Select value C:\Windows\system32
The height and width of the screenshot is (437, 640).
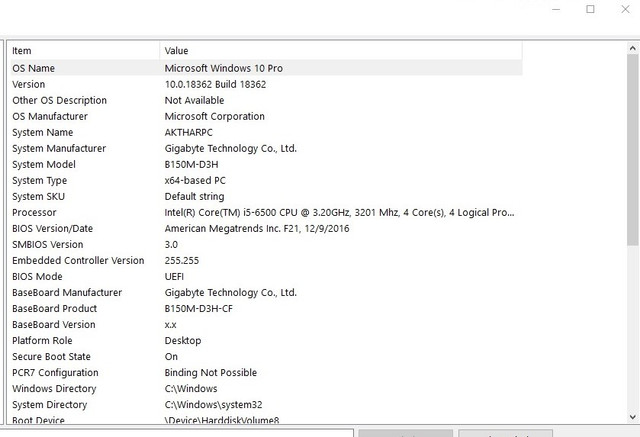coord(213,405)
